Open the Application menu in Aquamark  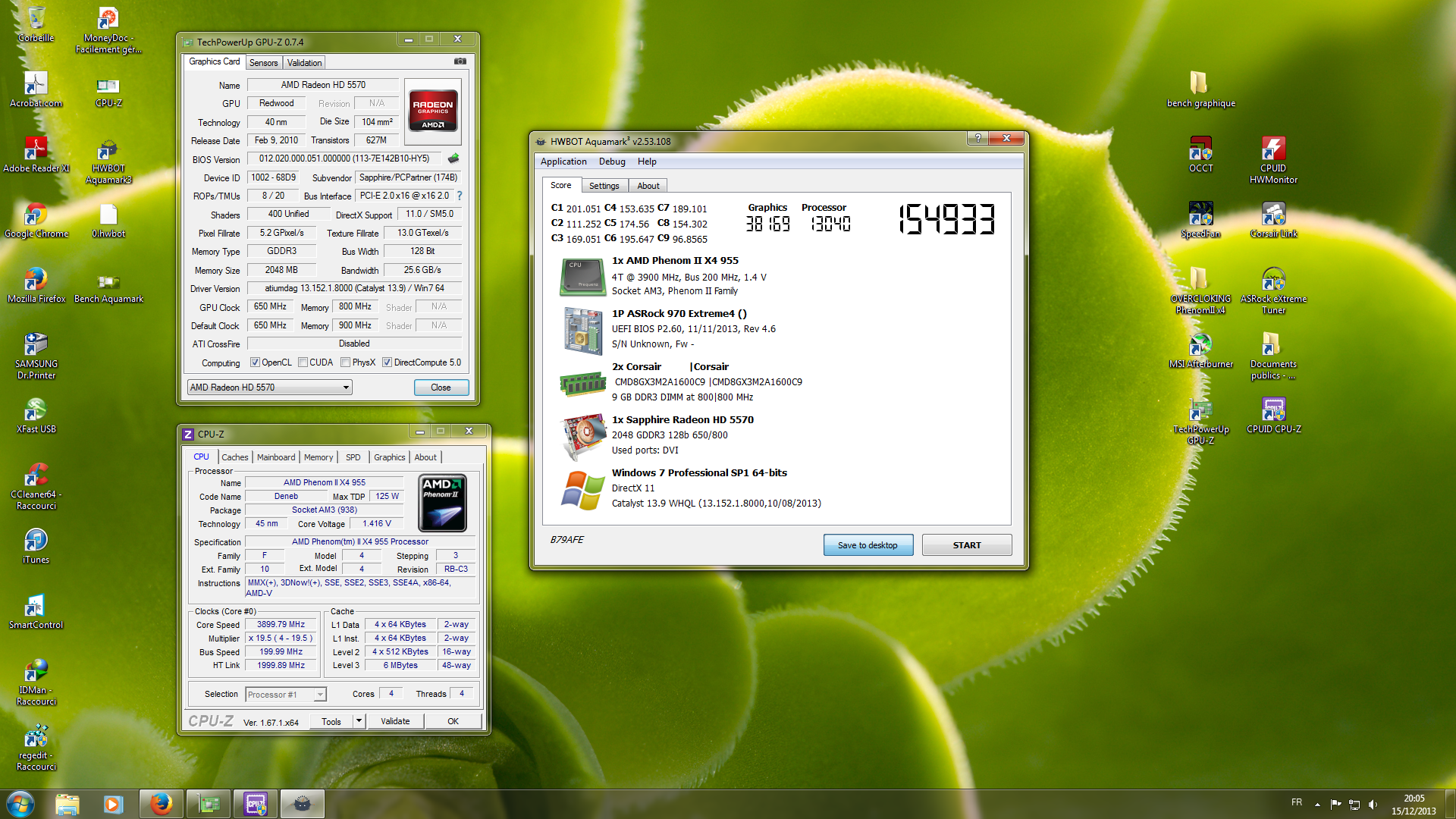(563, 162)
